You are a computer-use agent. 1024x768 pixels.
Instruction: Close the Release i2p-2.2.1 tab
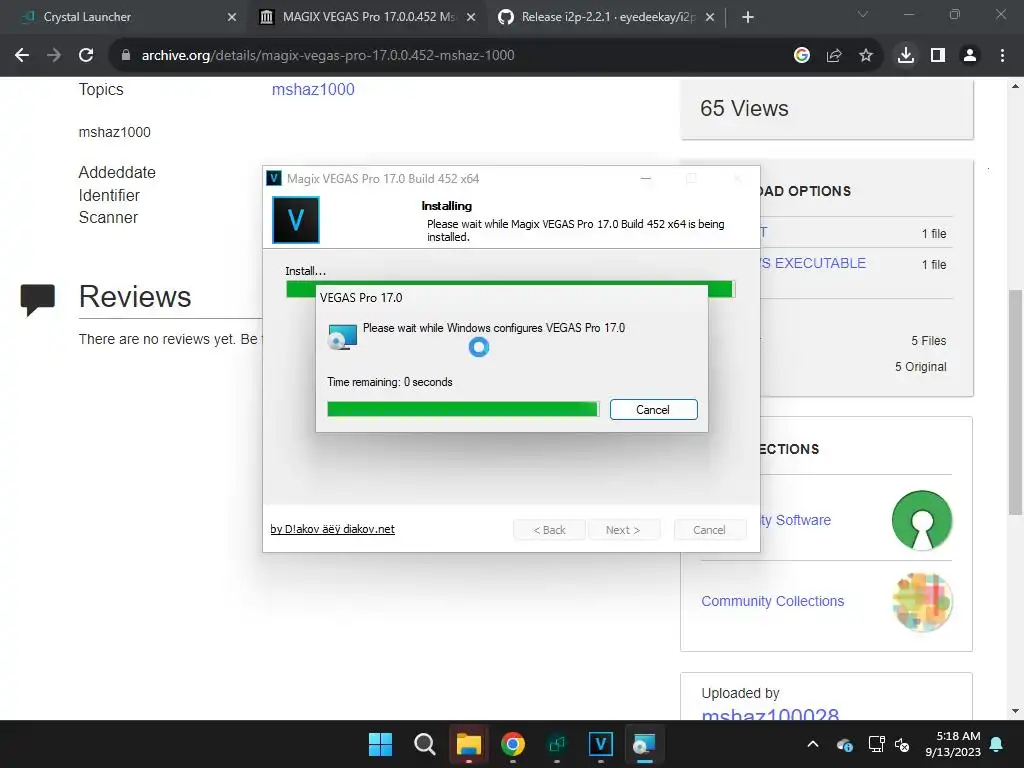pos(710,18)
